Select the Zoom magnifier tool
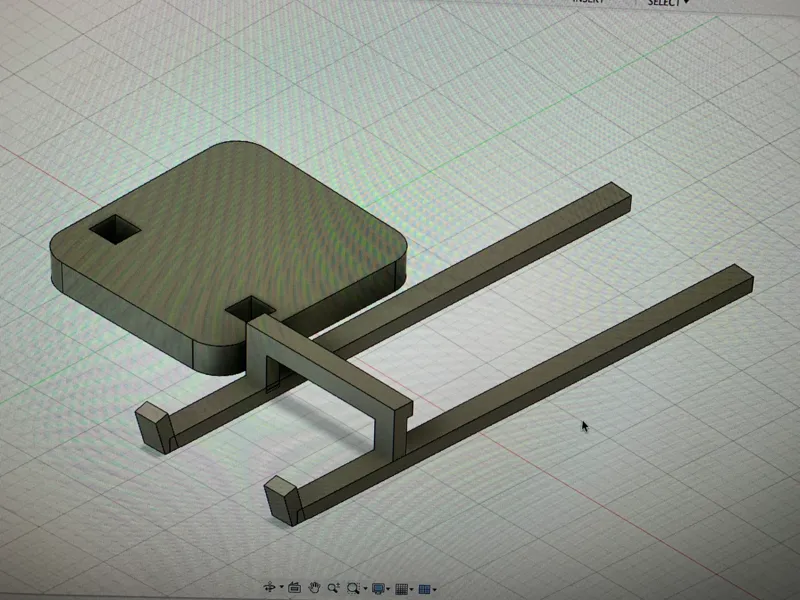Image resolution: width=800 pixels, height=600 pixels. click(334, 588)
